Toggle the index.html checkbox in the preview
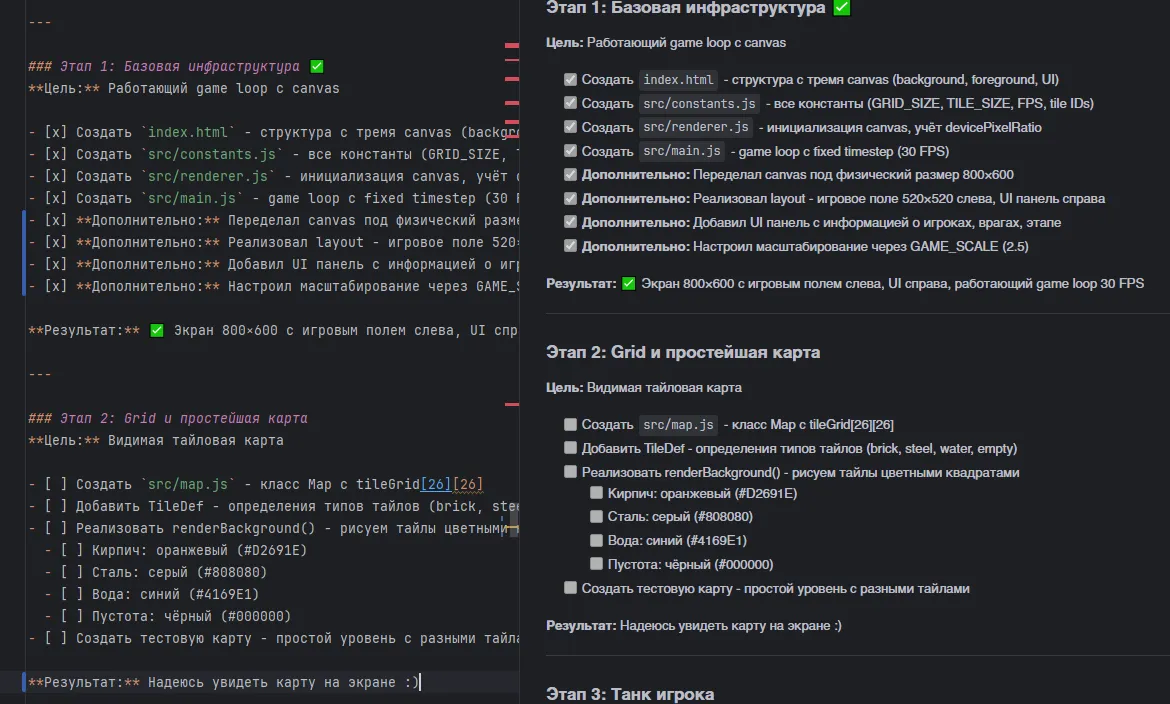This screenshot has height=704, width=1170. click(x=570, y=79)
